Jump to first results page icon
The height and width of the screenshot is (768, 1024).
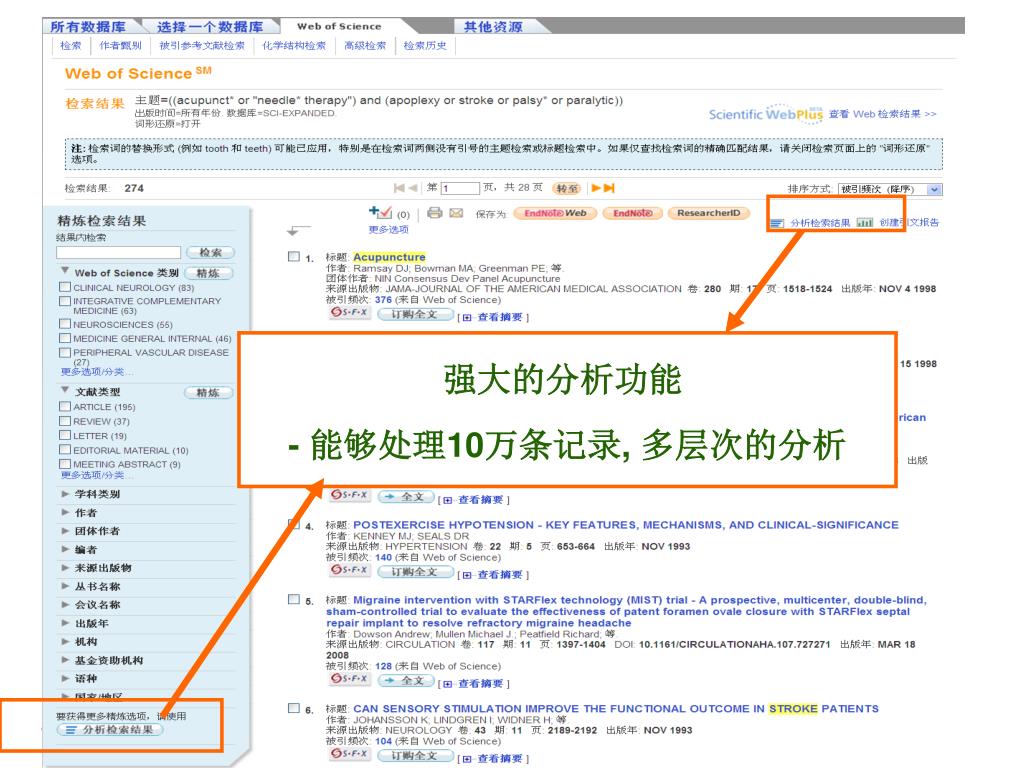398,188
